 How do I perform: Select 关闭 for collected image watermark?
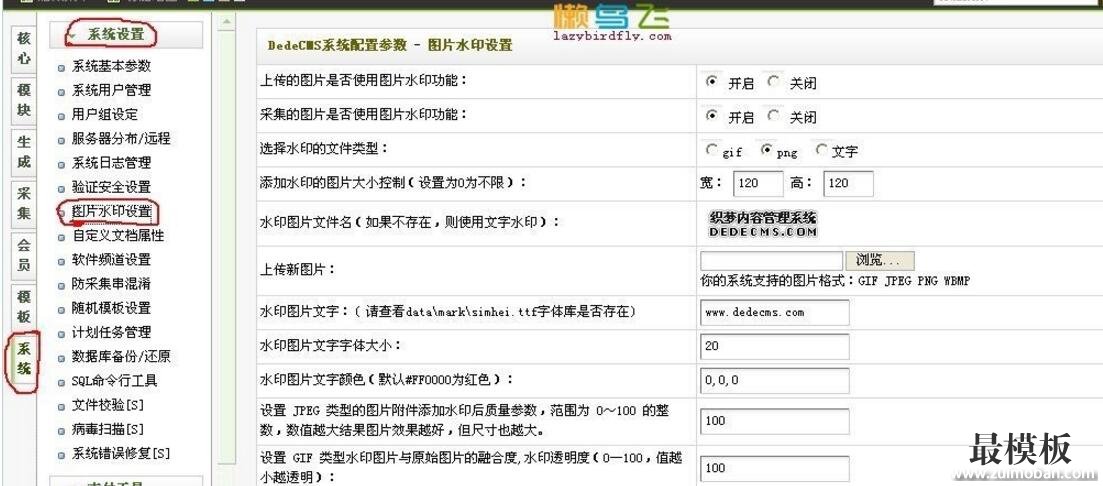pyautogui.click(x=774, y=115)
